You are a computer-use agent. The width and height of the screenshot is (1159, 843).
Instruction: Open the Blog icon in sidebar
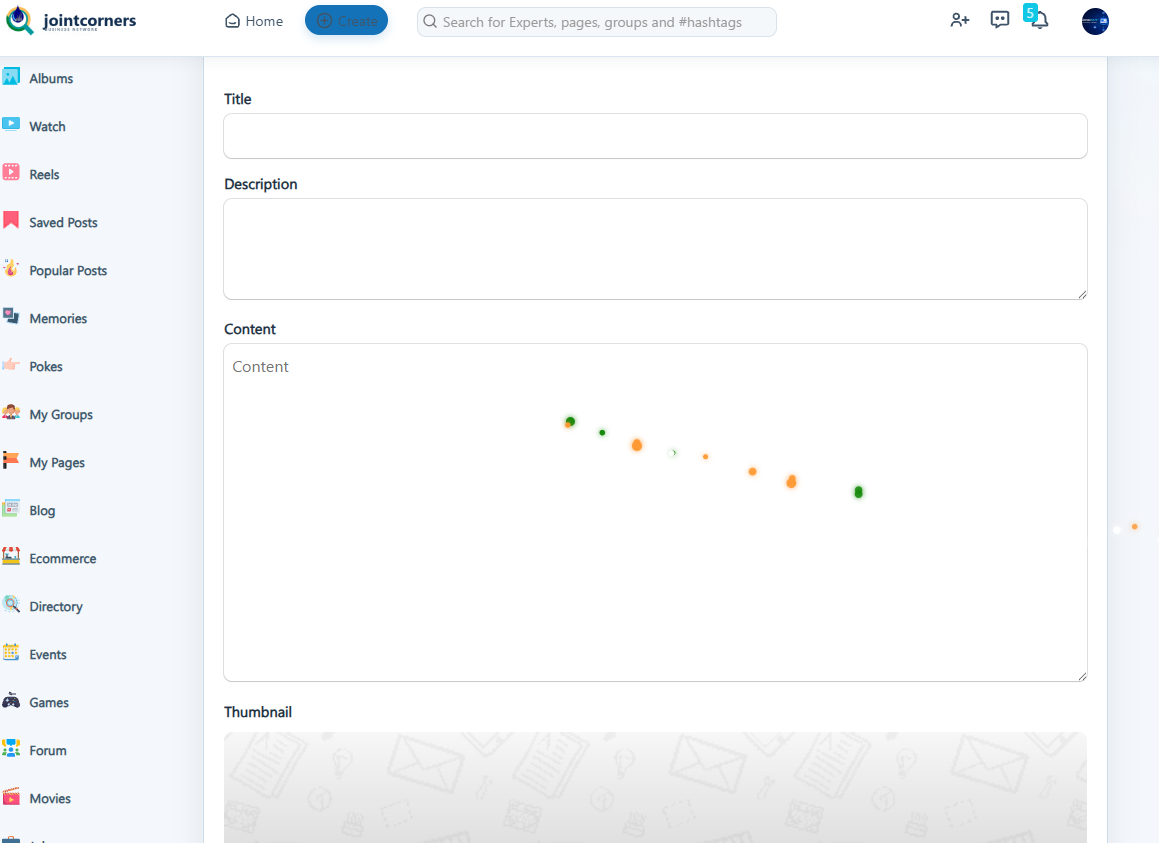click(x=11, y=509)
